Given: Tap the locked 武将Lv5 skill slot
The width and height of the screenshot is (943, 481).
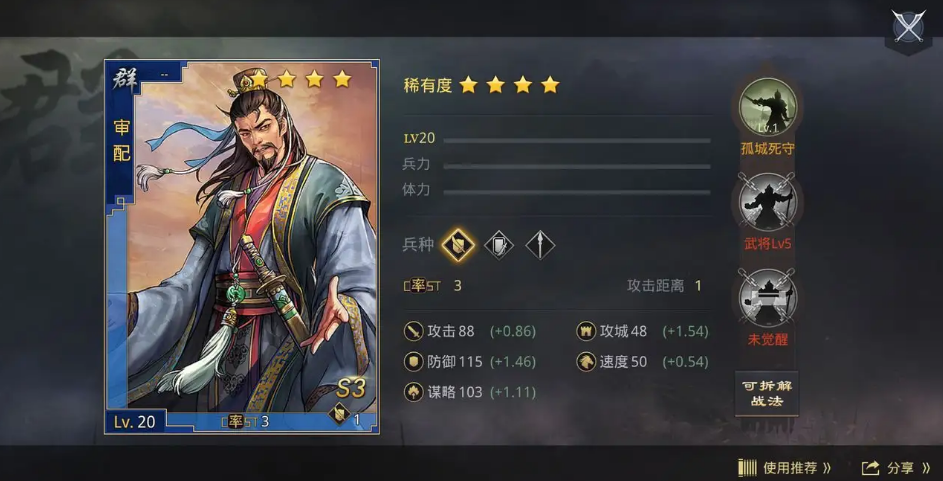Looking at the screenshot, I should [x=767, y=202].
